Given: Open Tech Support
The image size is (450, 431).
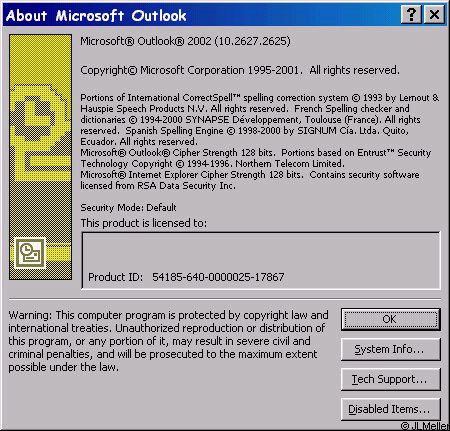Looking at the screenshot, I should click(391, 379).
